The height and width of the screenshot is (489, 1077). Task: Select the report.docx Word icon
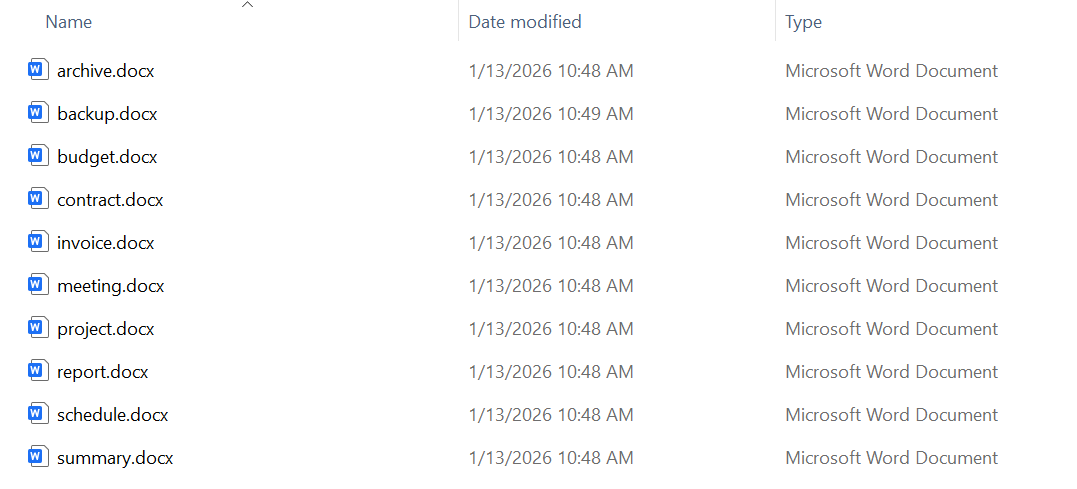38,371
